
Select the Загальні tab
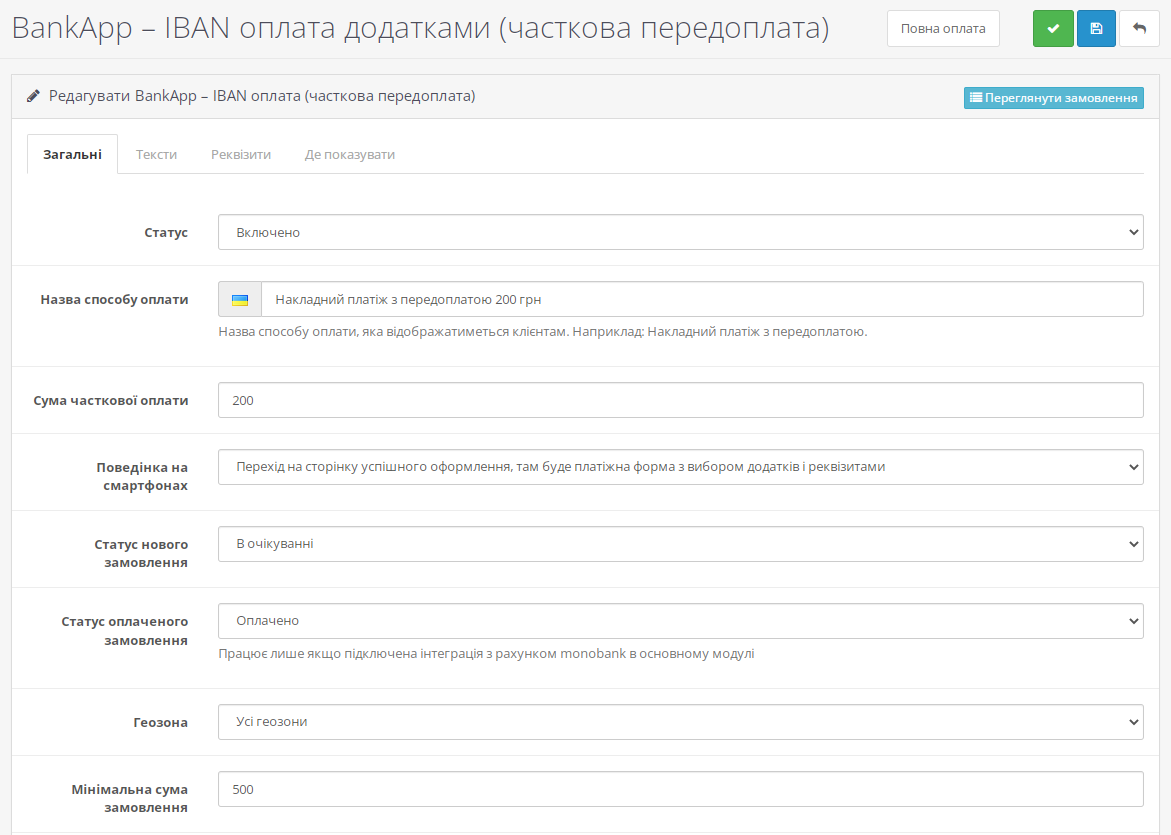click(x=72, y=155)
